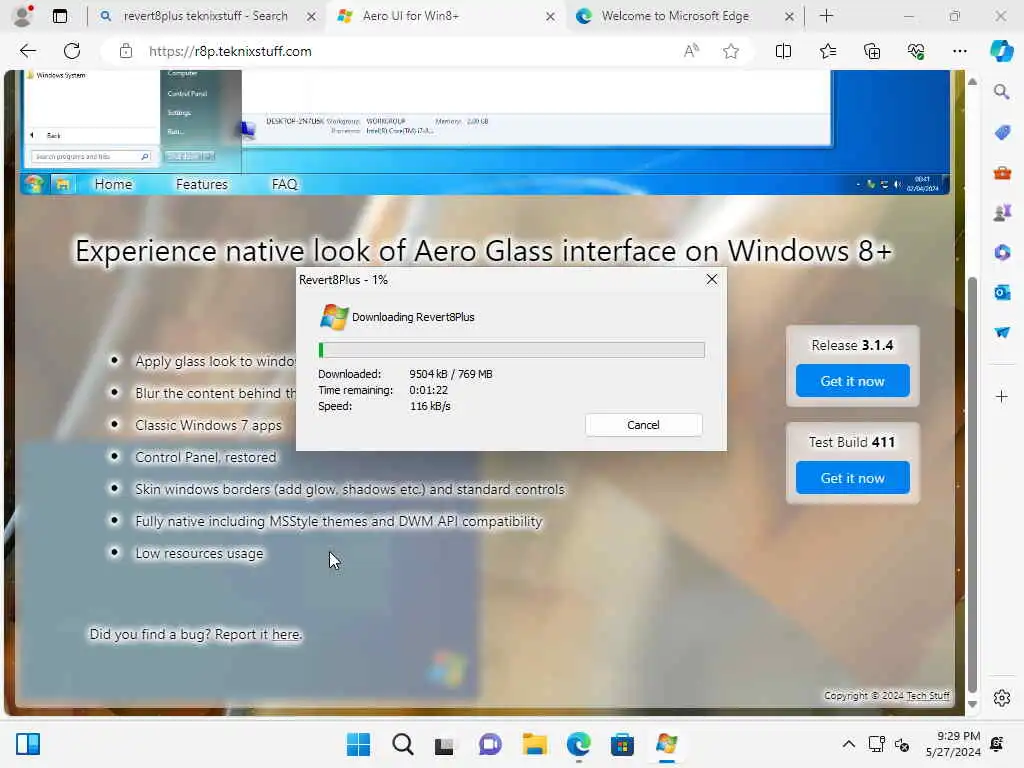1024x768 pixels.
Task: Open Revert8Plus installer taskbar icon
Action: click(666, 744)
